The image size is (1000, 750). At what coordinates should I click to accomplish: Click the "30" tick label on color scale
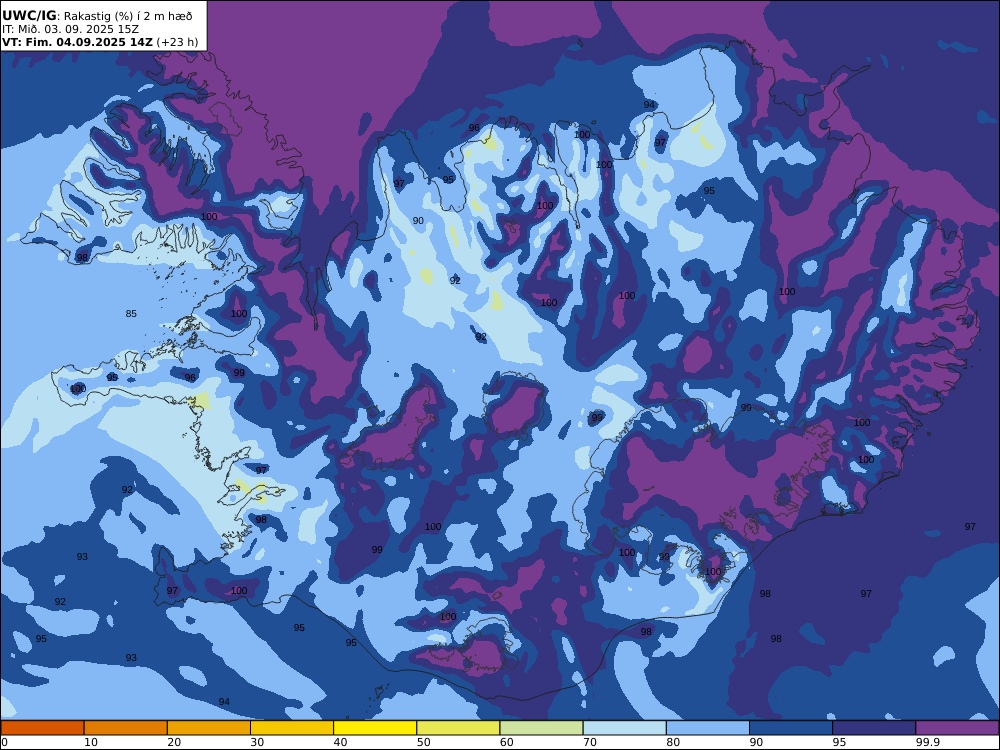[257, 742]
